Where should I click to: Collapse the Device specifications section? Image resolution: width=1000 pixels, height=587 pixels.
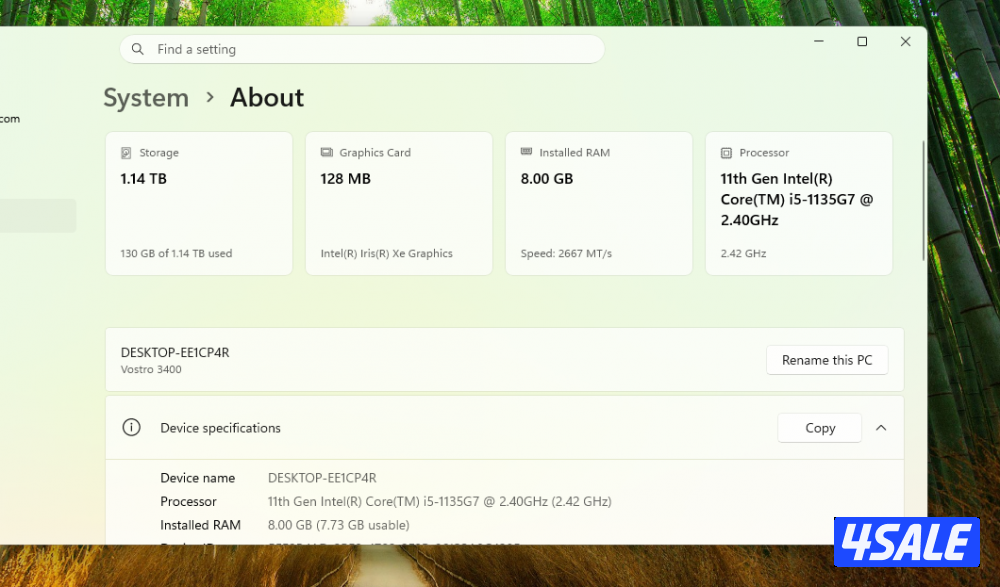pyautogui.click(x=881, y=428)
